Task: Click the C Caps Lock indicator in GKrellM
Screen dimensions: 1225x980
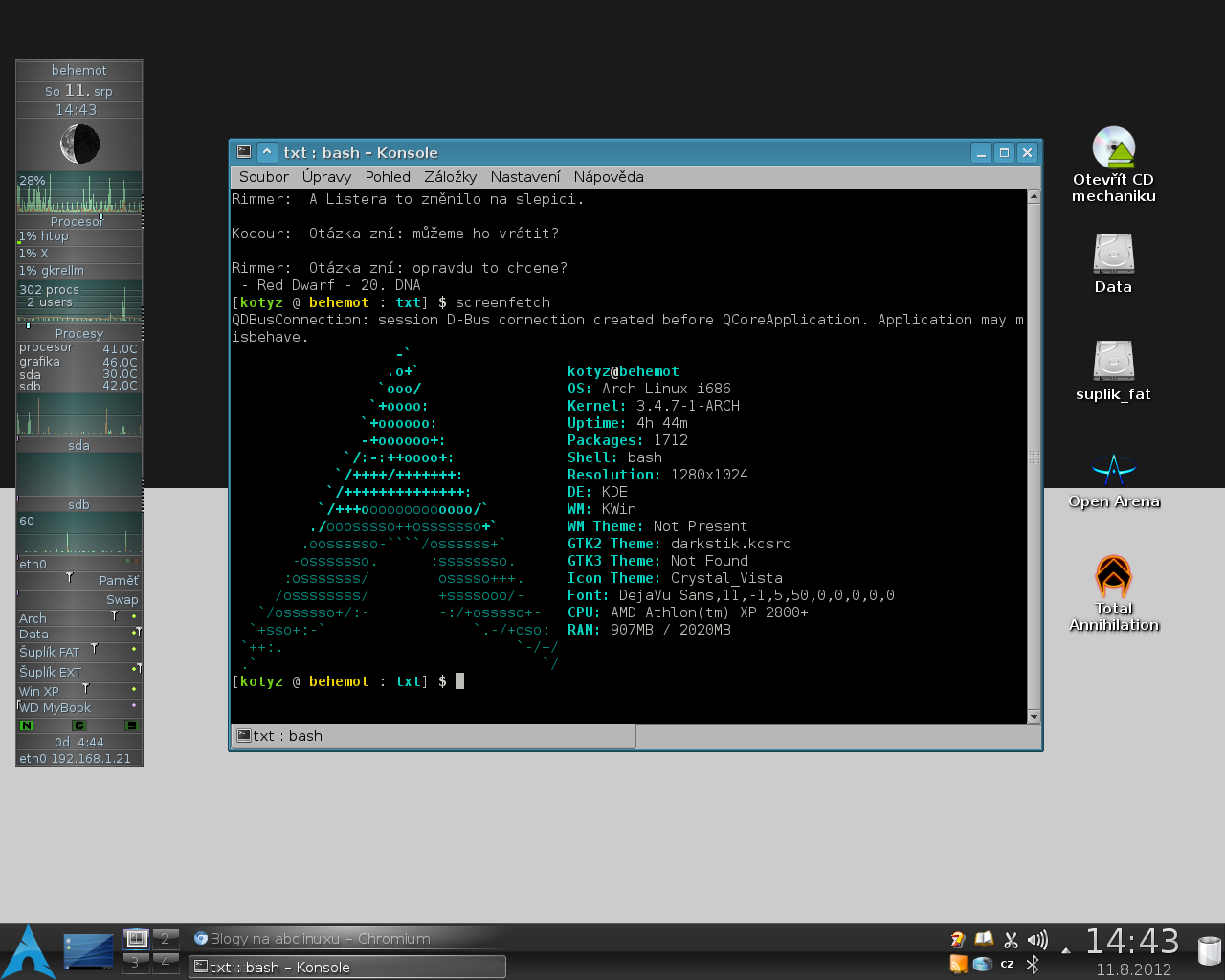Action: (x=79, y=725)
